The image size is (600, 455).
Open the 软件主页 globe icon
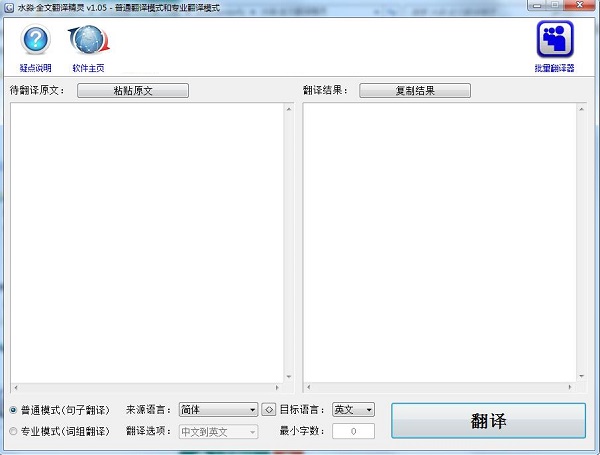[88, 41]
